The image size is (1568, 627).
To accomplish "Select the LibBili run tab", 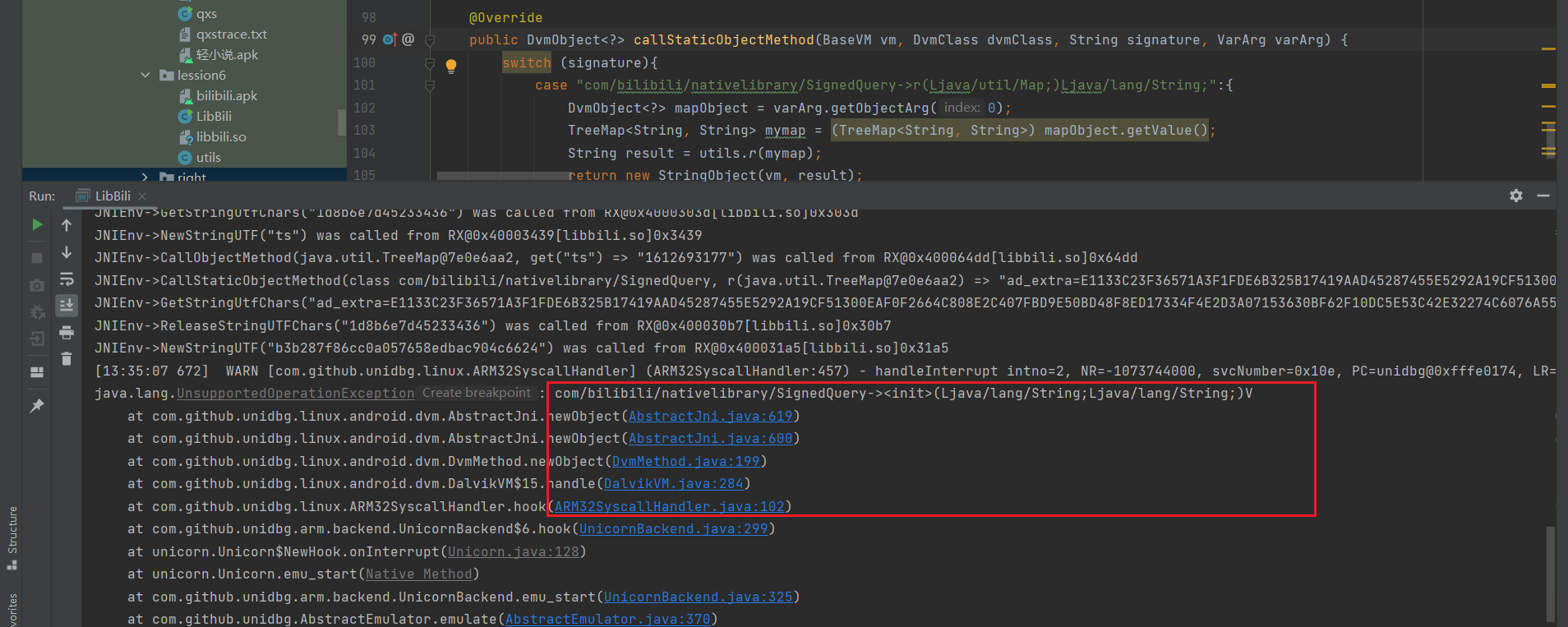I will coord(113,196).
